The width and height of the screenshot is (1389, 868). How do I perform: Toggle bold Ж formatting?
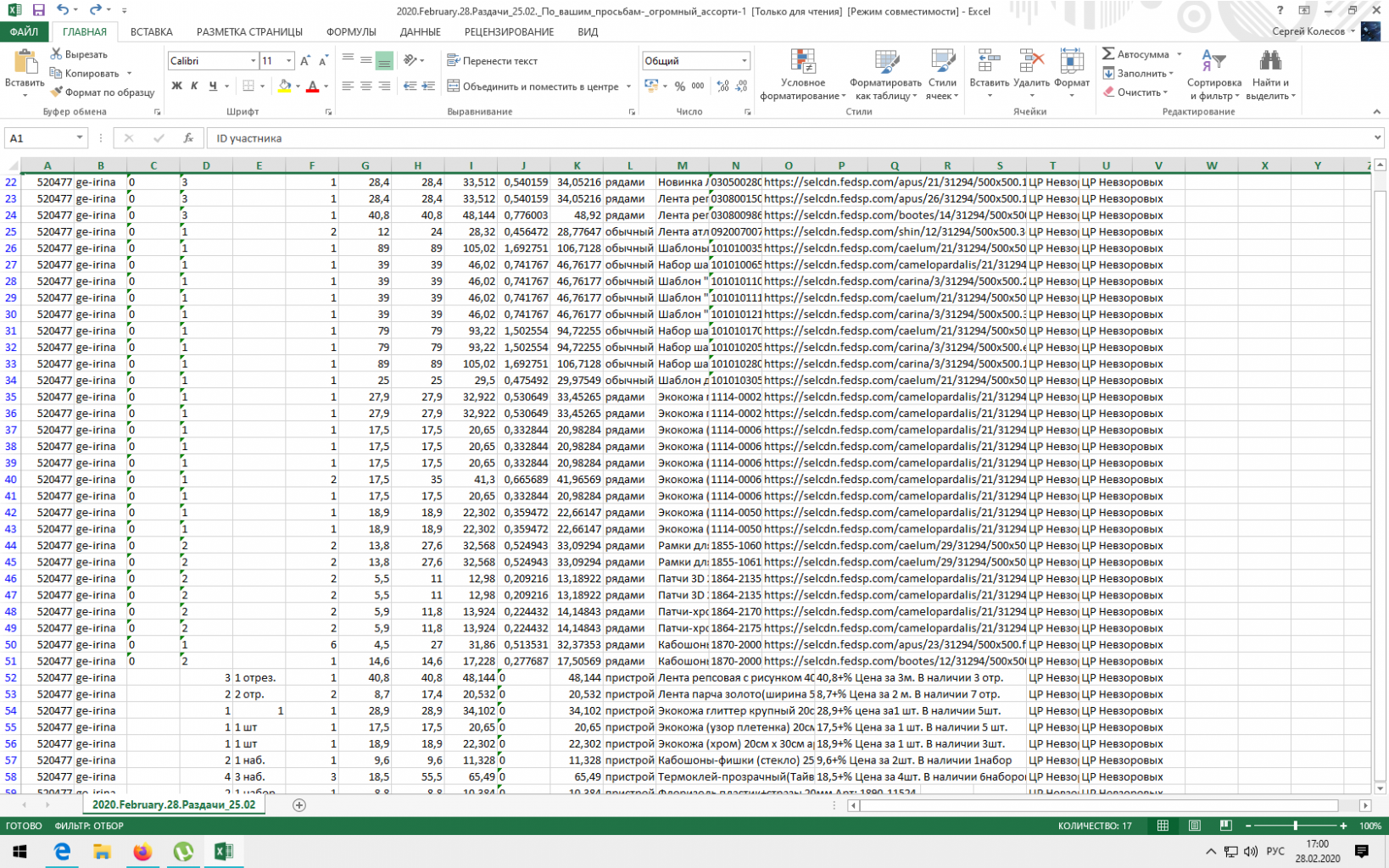click(x=176, y=86)
